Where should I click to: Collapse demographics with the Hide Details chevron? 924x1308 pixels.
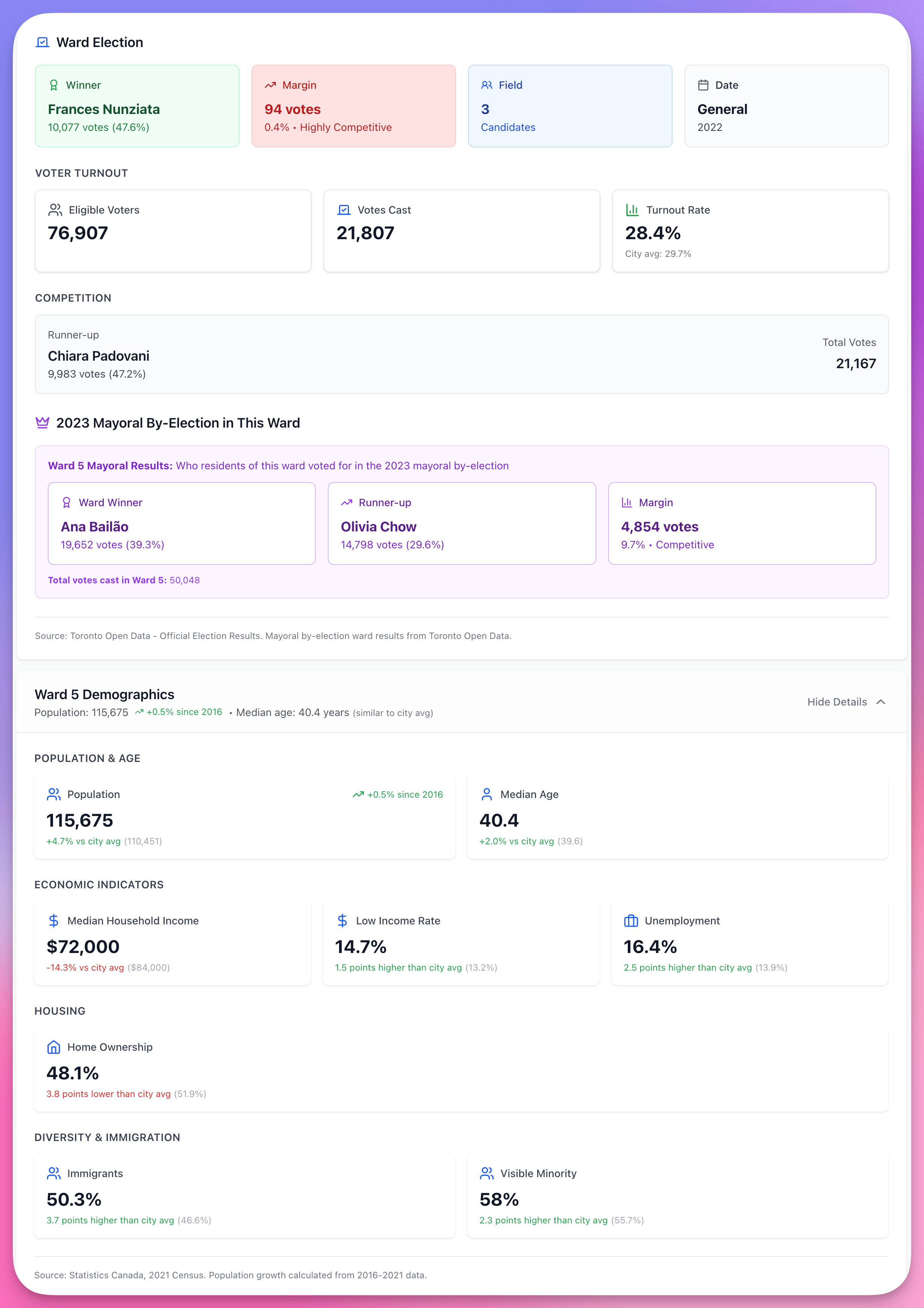coord(881,702)
